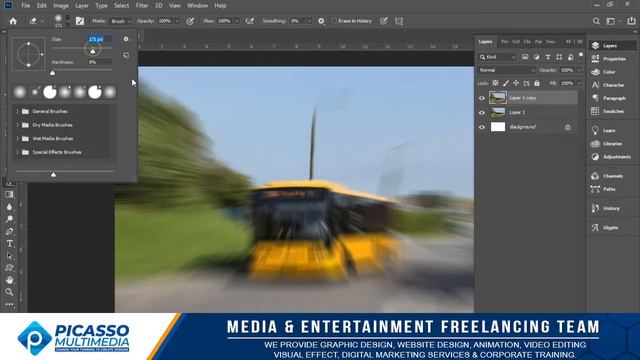Enable airbrush-style build-up icon
The image size is (640, 360).
pos(250,21)
